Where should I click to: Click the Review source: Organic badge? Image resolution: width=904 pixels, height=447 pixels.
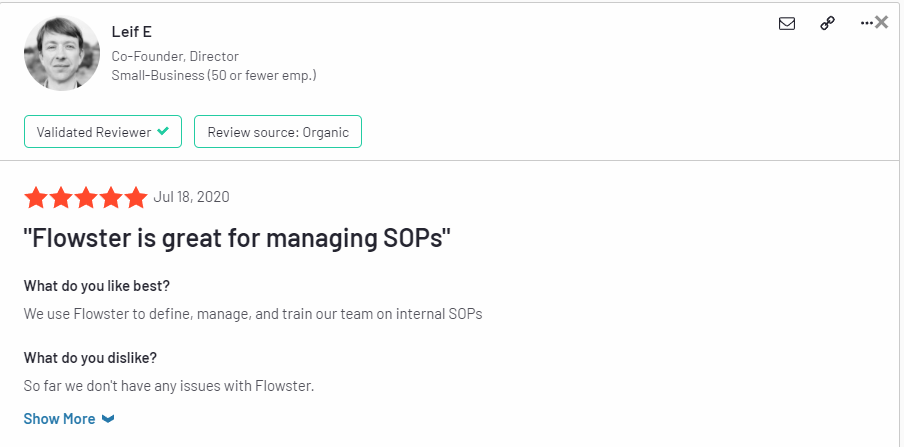point(278,132)
